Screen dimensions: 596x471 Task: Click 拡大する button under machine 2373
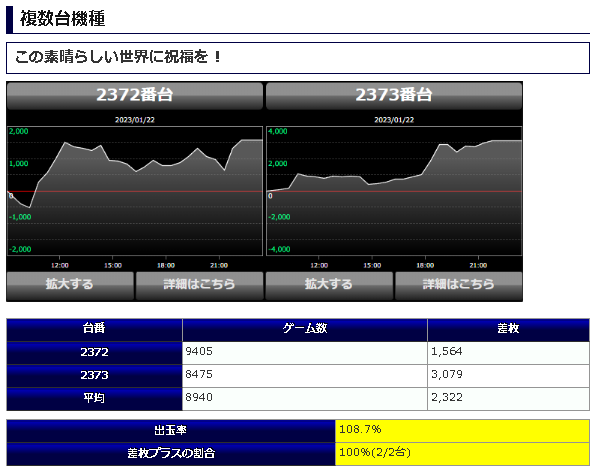[x=329, y=285]
